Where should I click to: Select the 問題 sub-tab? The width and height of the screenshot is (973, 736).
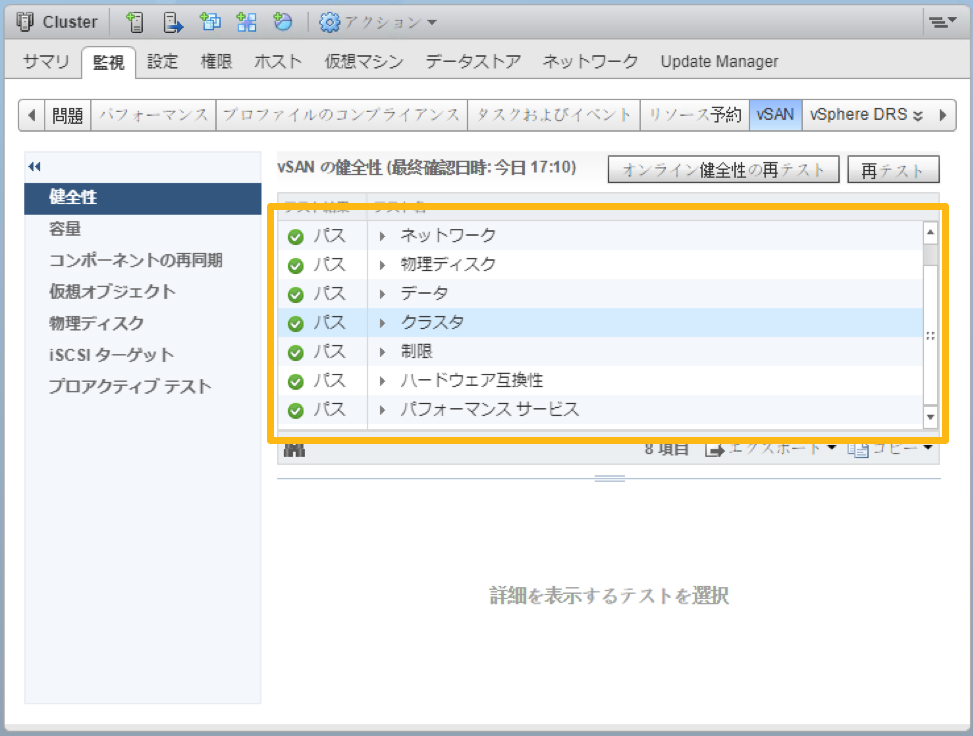[x=68, y=115]
